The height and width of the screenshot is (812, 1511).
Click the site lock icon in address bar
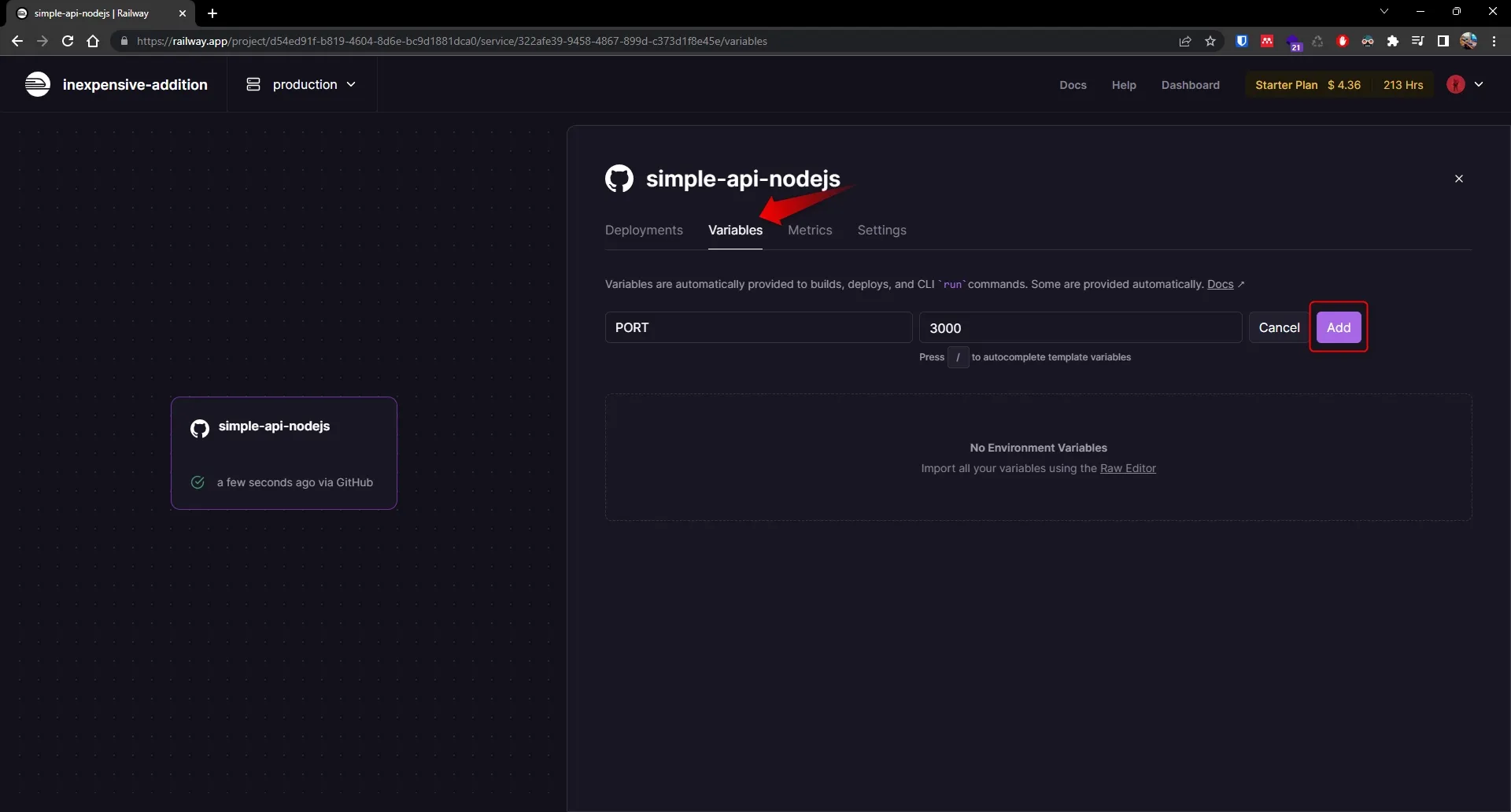124,41
